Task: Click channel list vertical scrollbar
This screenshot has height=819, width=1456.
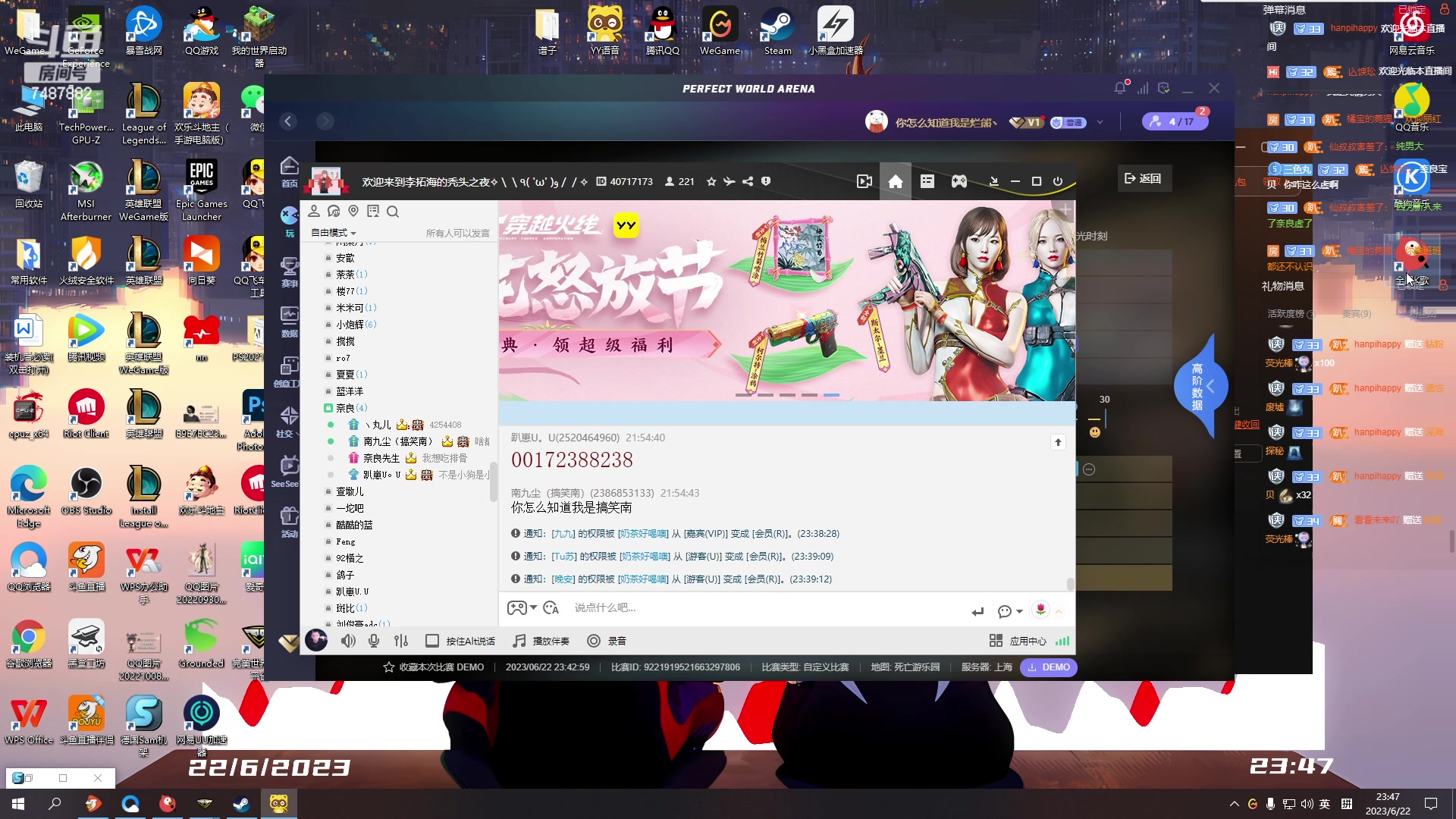Action: point(493,482)
